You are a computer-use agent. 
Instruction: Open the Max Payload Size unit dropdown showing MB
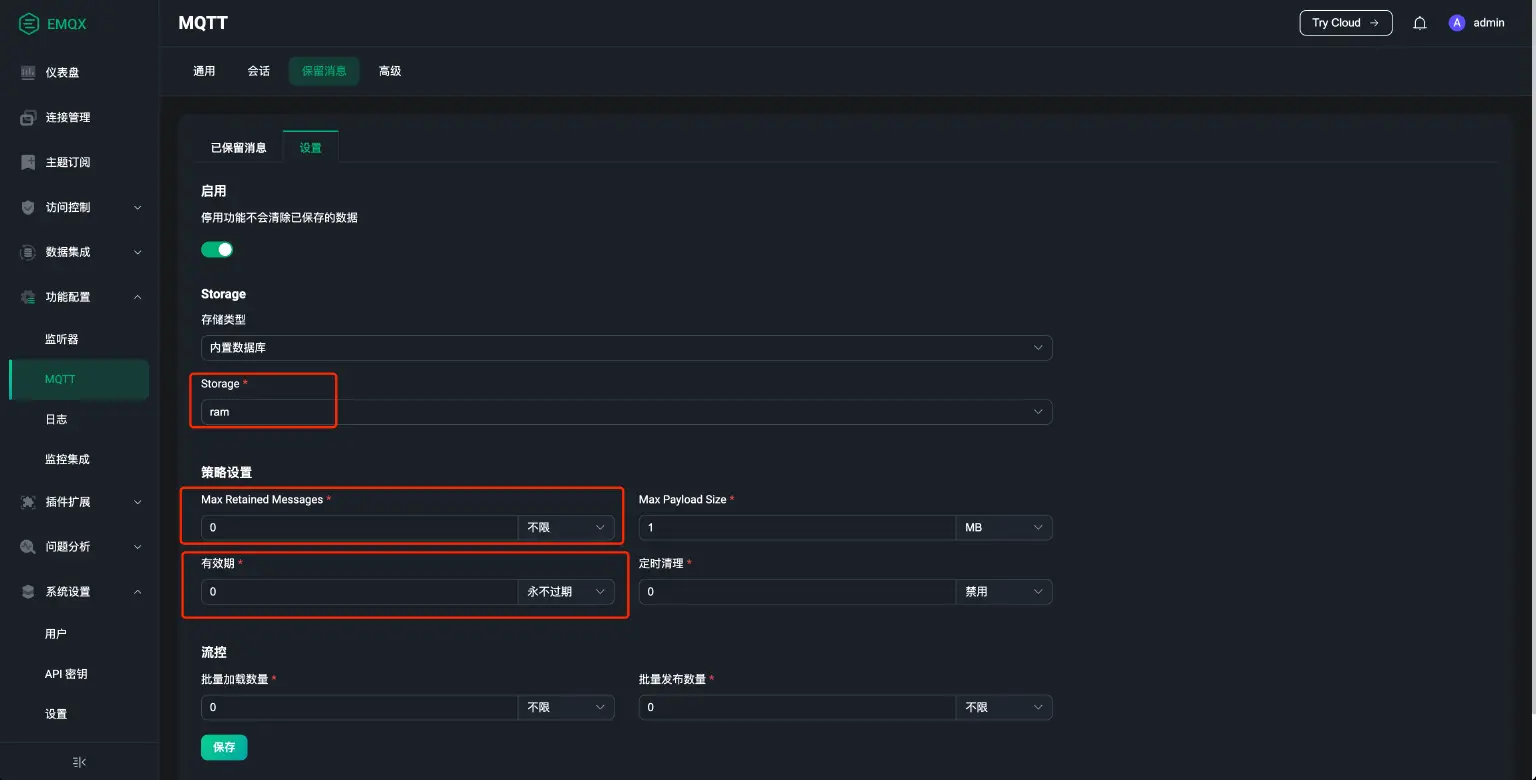coord(1003,527)
